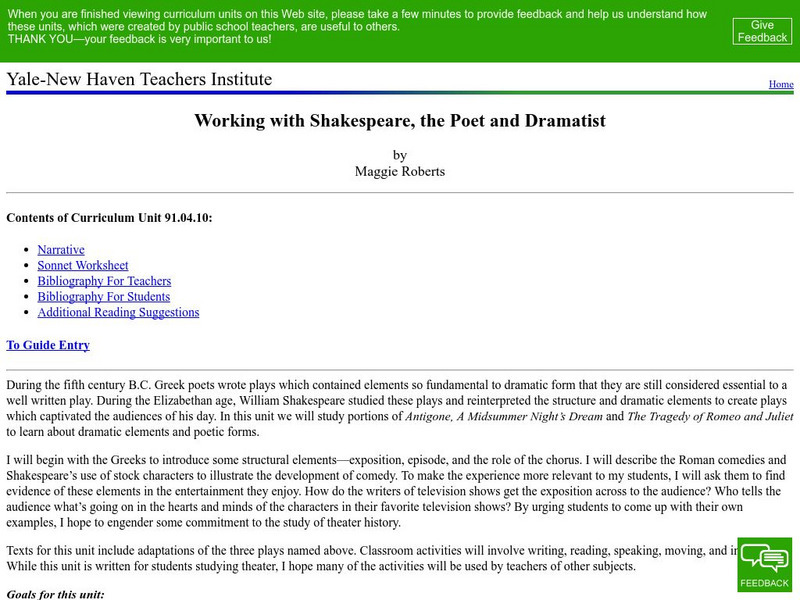Click the Contents of Curriculum Unit heading
This screenshot has width=800, height=600.
(109, 217)
